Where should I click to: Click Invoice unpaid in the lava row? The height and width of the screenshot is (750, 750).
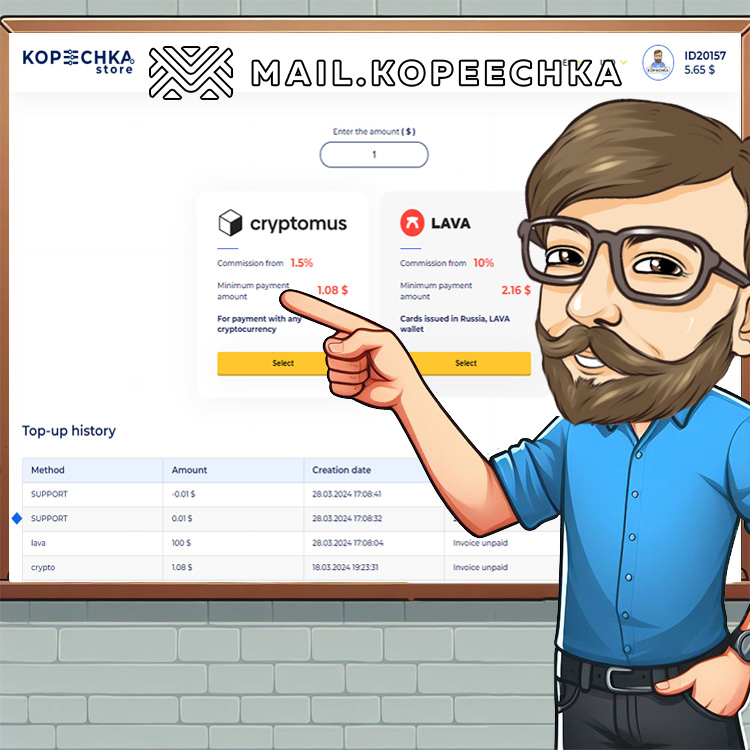[x=480, y=543]
